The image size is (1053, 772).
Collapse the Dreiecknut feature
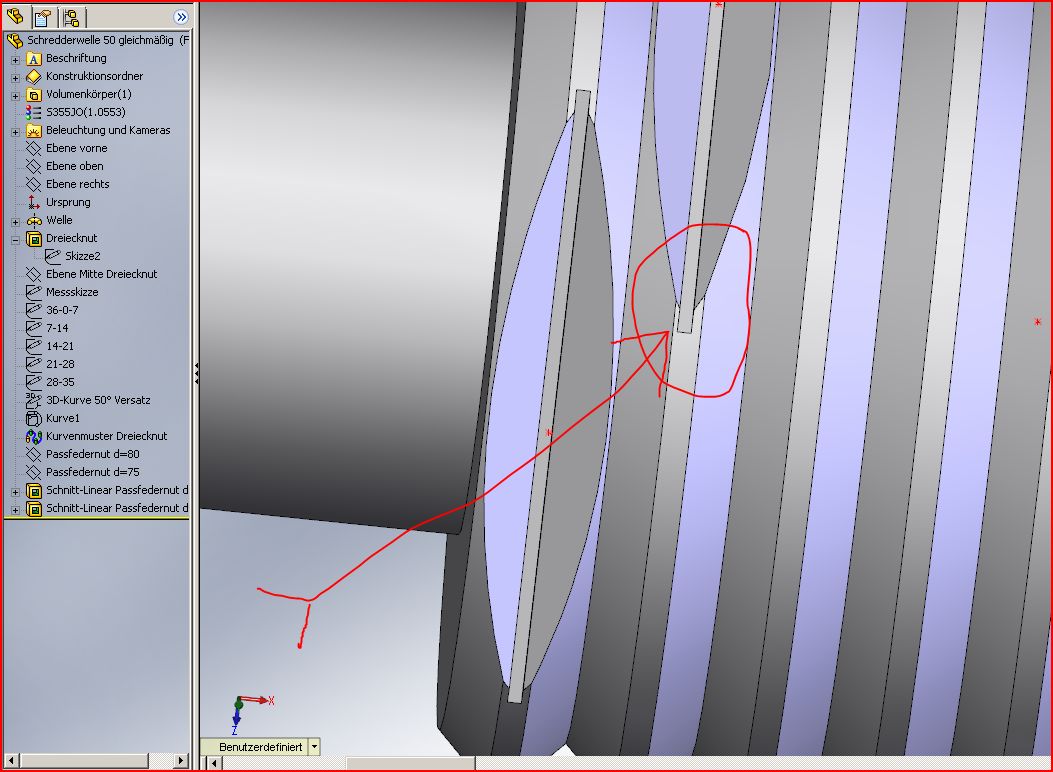pos(15,240)
